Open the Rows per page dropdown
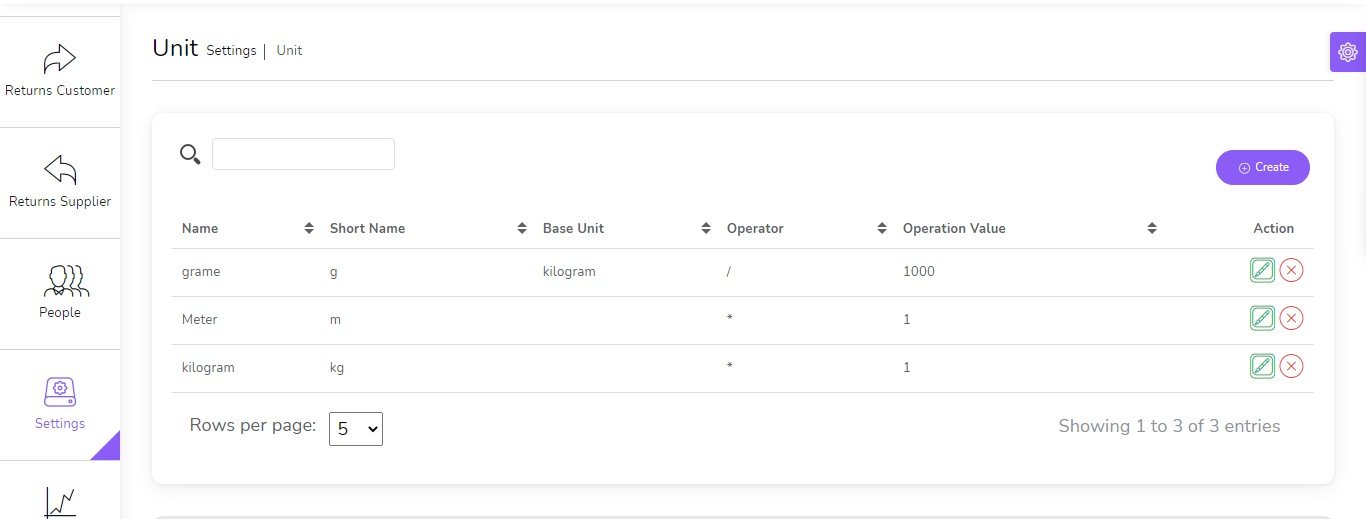1366x519 pixels. (x=356, y=429)
